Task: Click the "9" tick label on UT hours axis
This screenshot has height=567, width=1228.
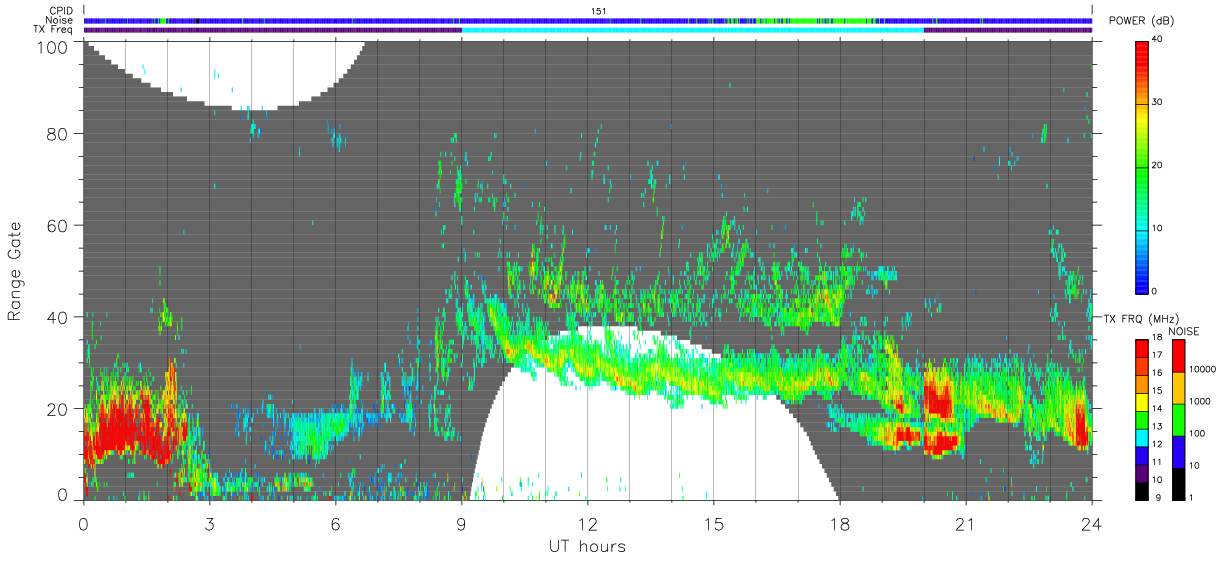Action: tap(461, 523)
